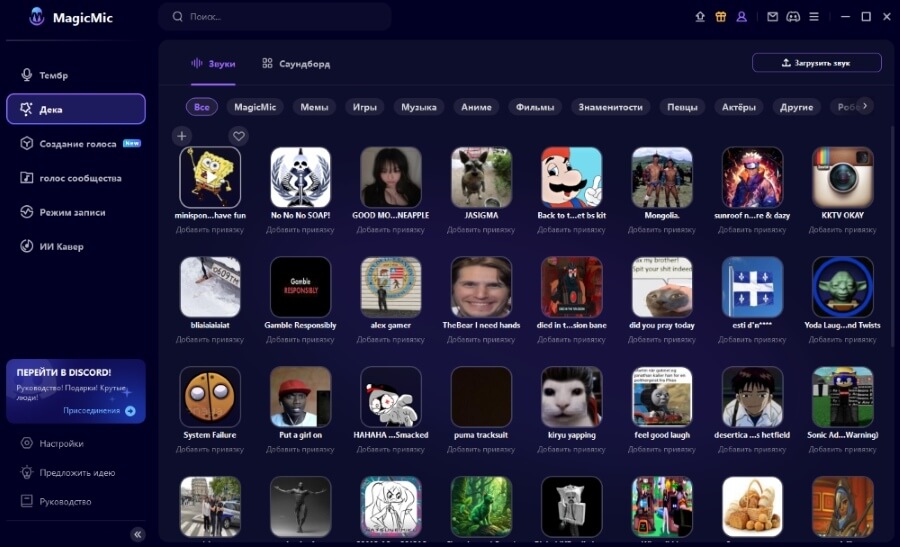Filter sounds by Музыка category
Screen dimensions: 900x547
[x=418, y=107]
